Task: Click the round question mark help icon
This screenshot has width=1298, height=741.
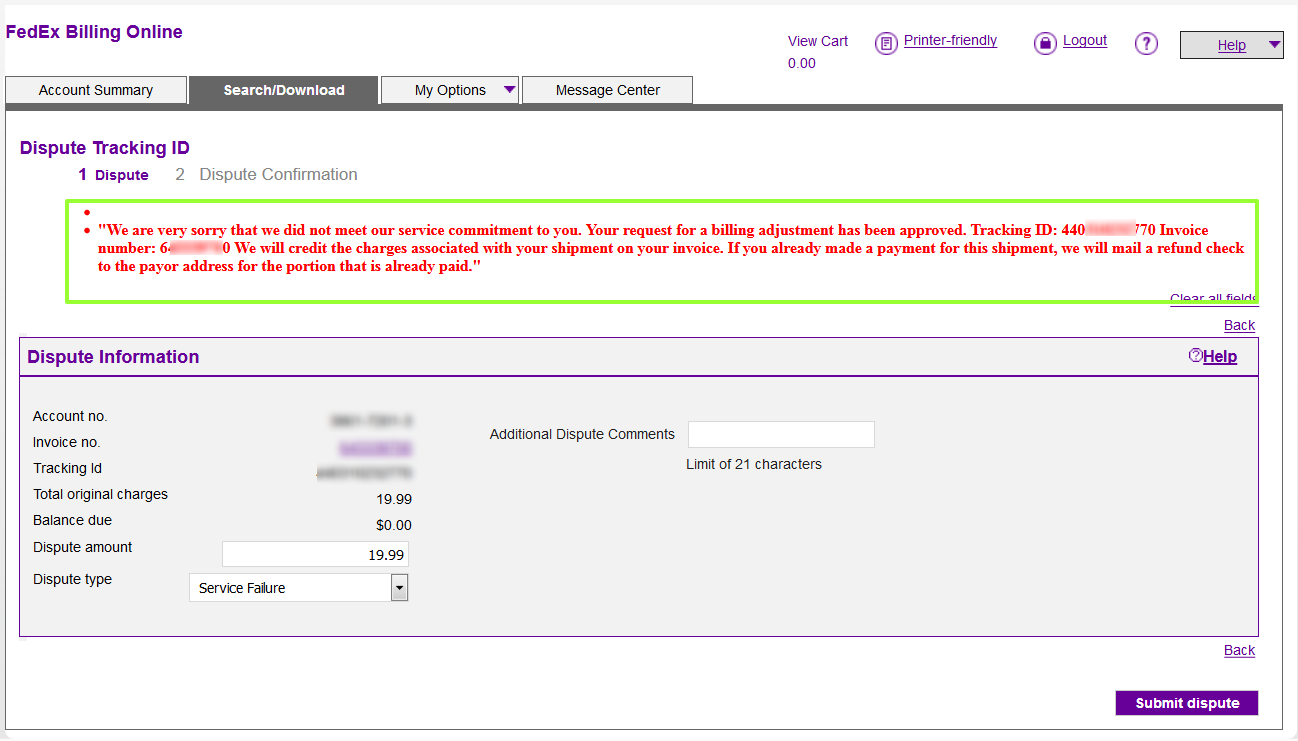Action: click(1146, 43)
